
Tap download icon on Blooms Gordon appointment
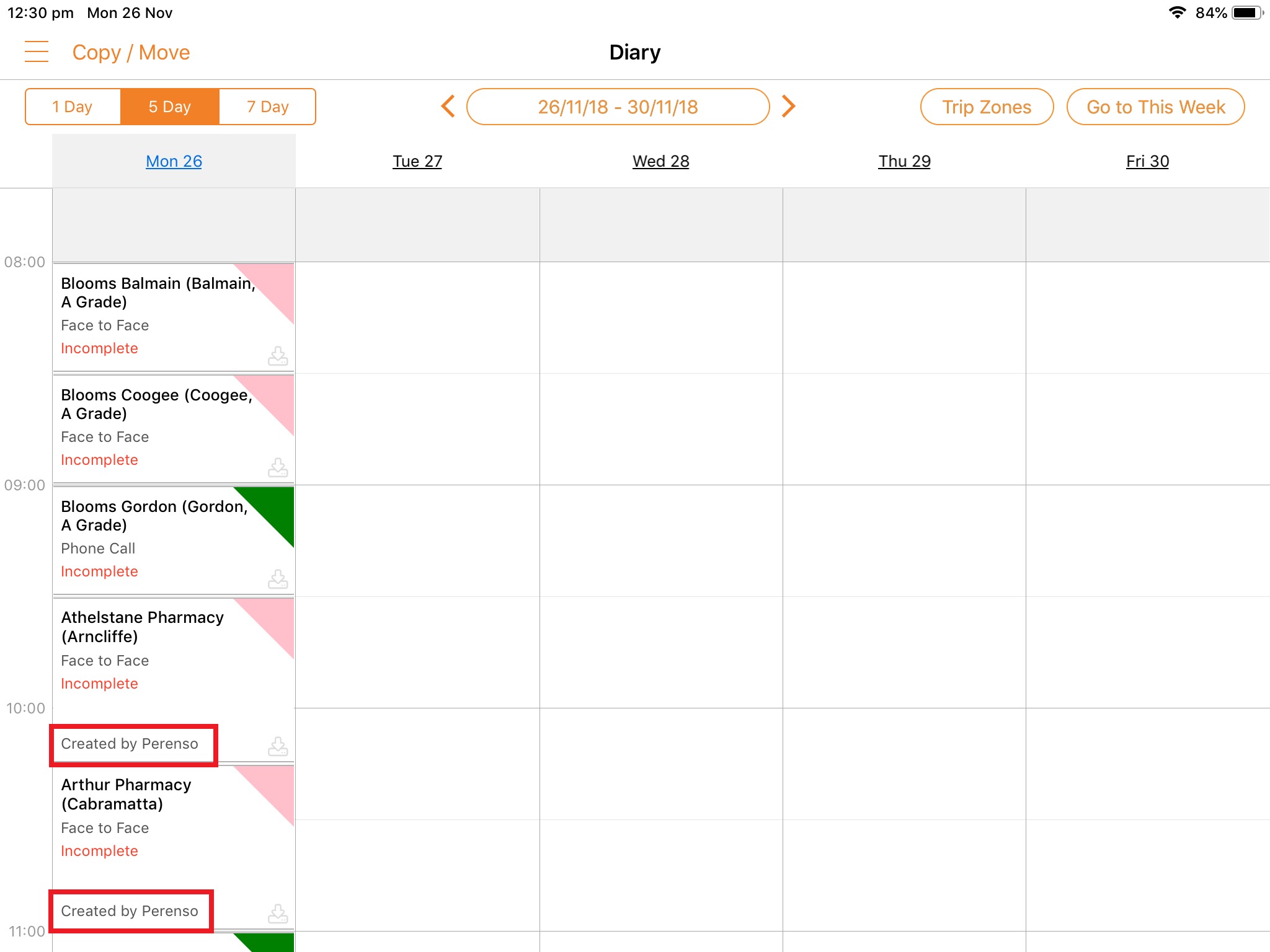click(x=278, y=579)
